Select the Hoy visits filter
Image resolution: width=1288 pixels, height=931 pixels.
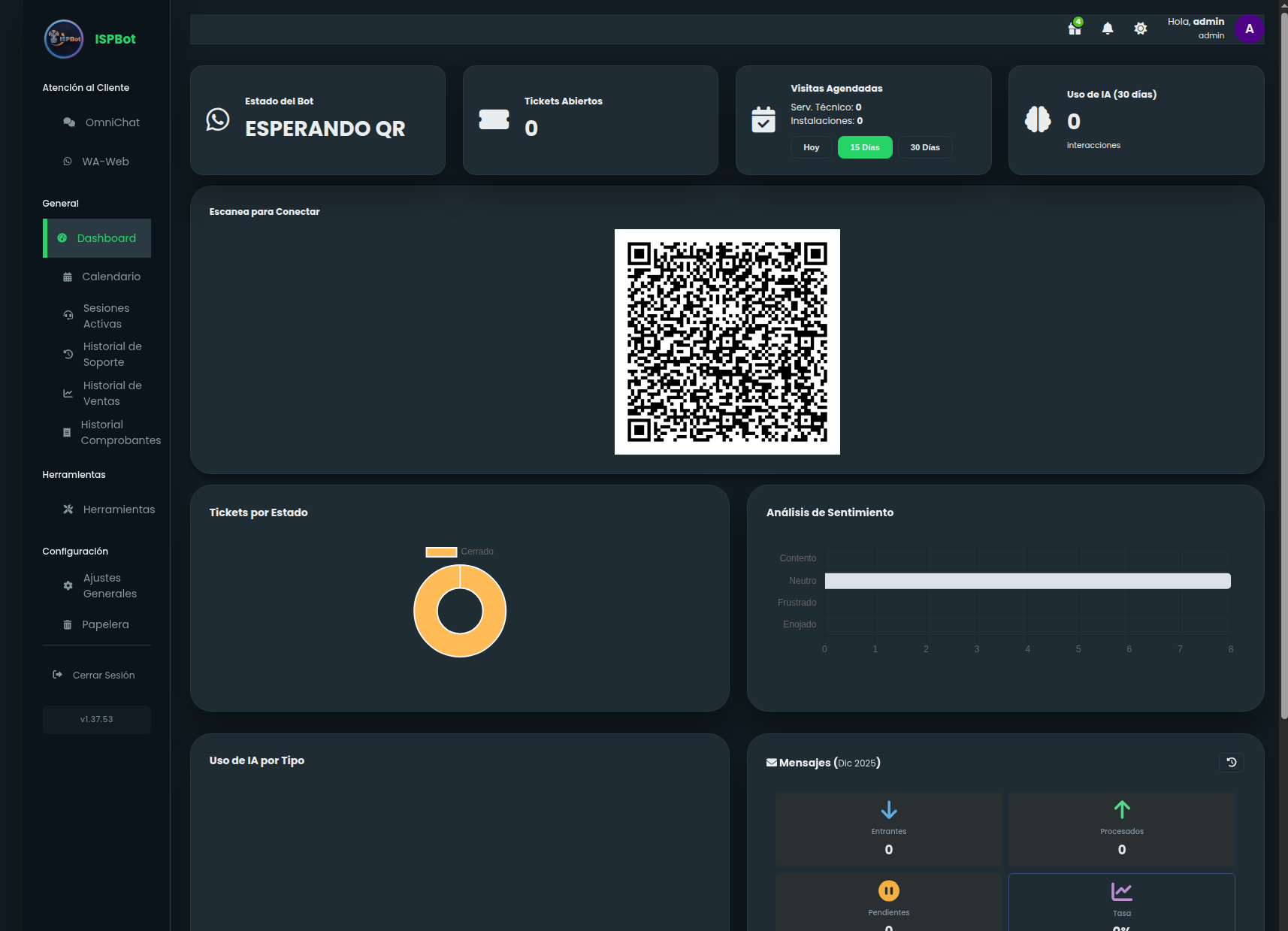811,147
